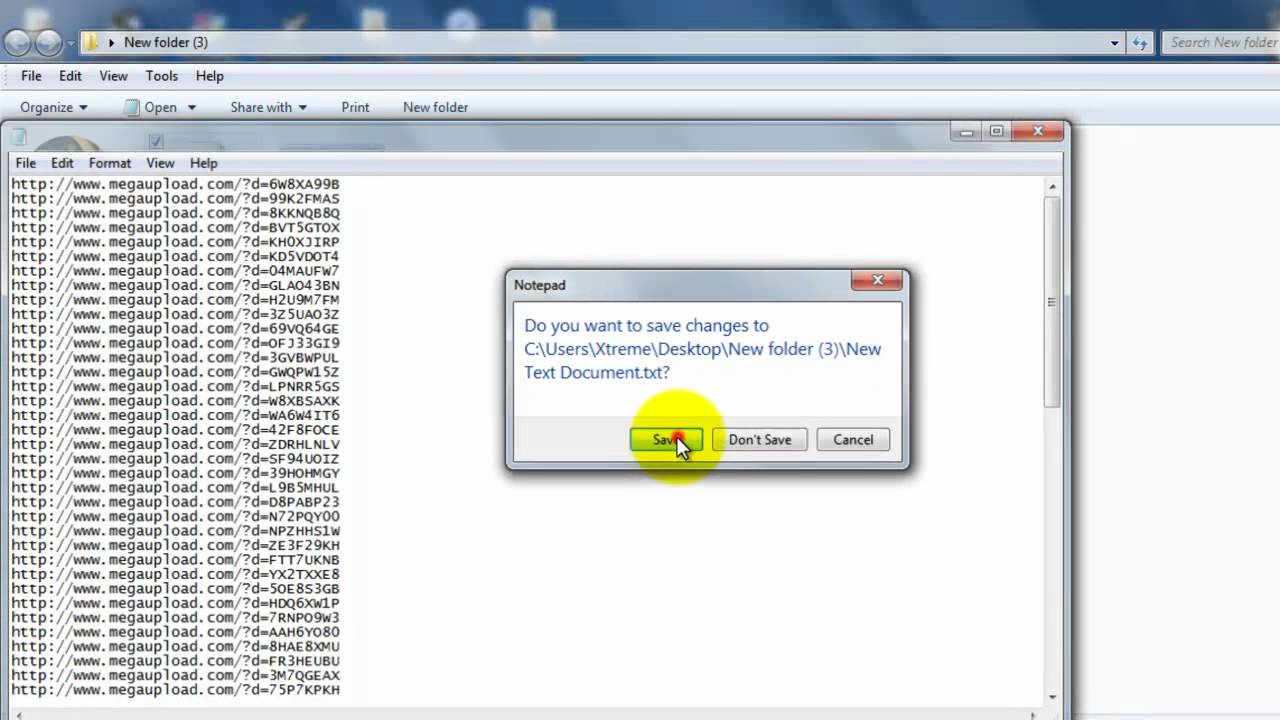Click the line ending ZE3F29KH

[175, 545]
